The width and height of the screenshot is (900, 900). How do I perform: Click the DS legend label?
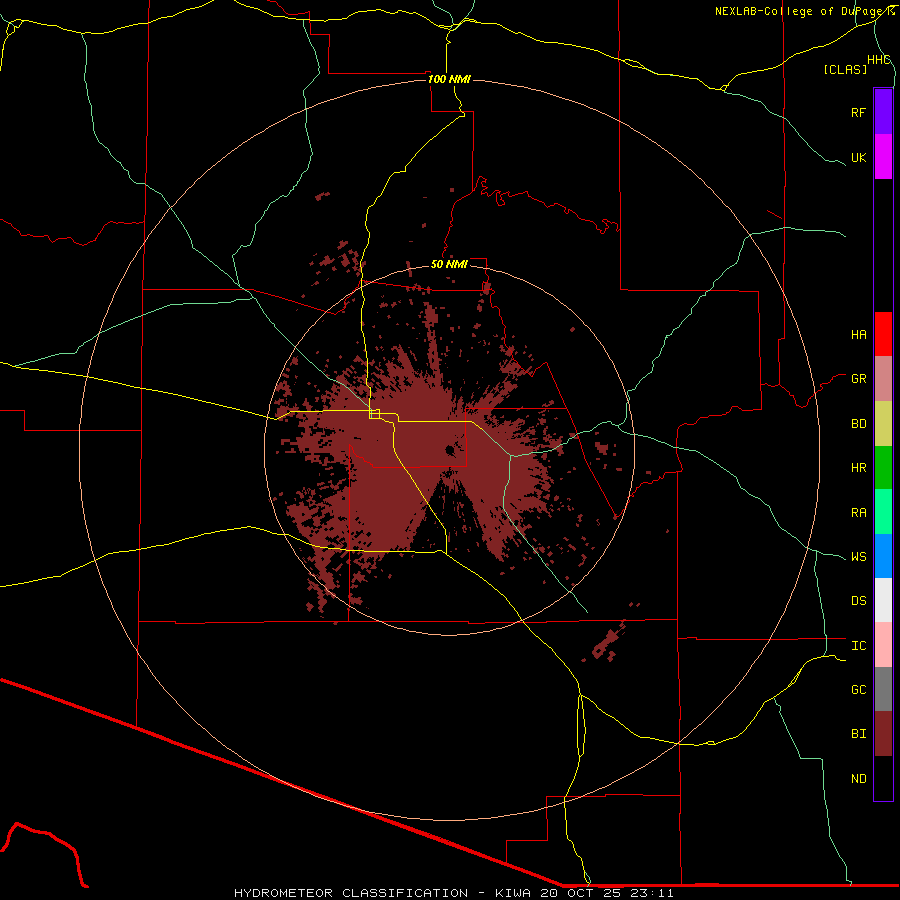click(x=858, y=601)
